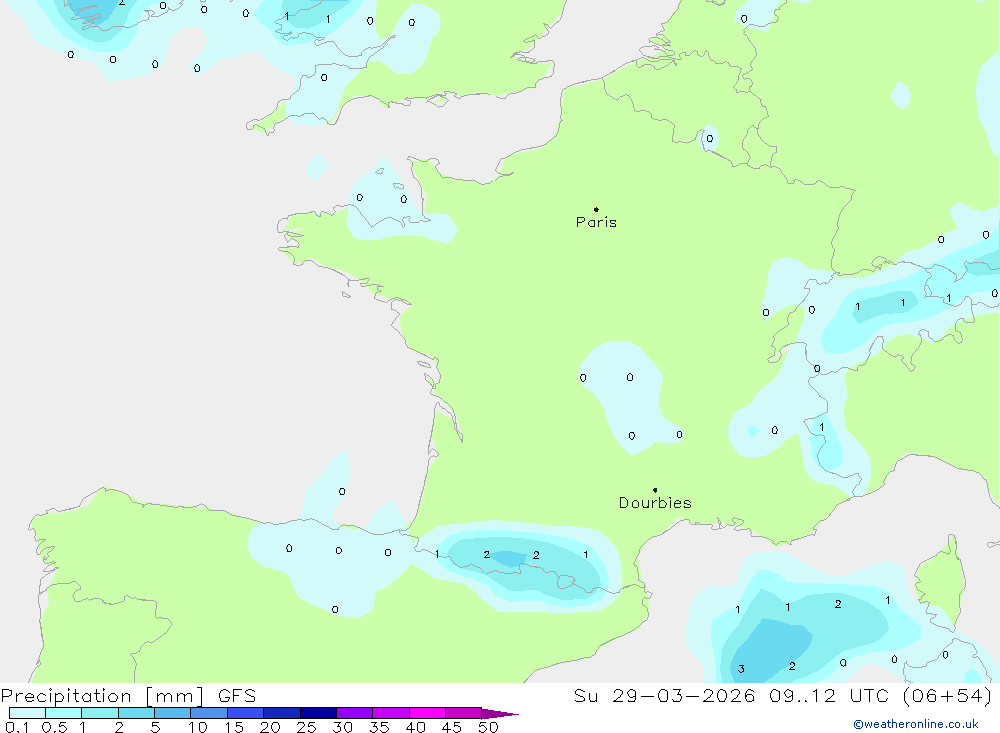Click the arrow tip of the legend scale

pos(501,714)
